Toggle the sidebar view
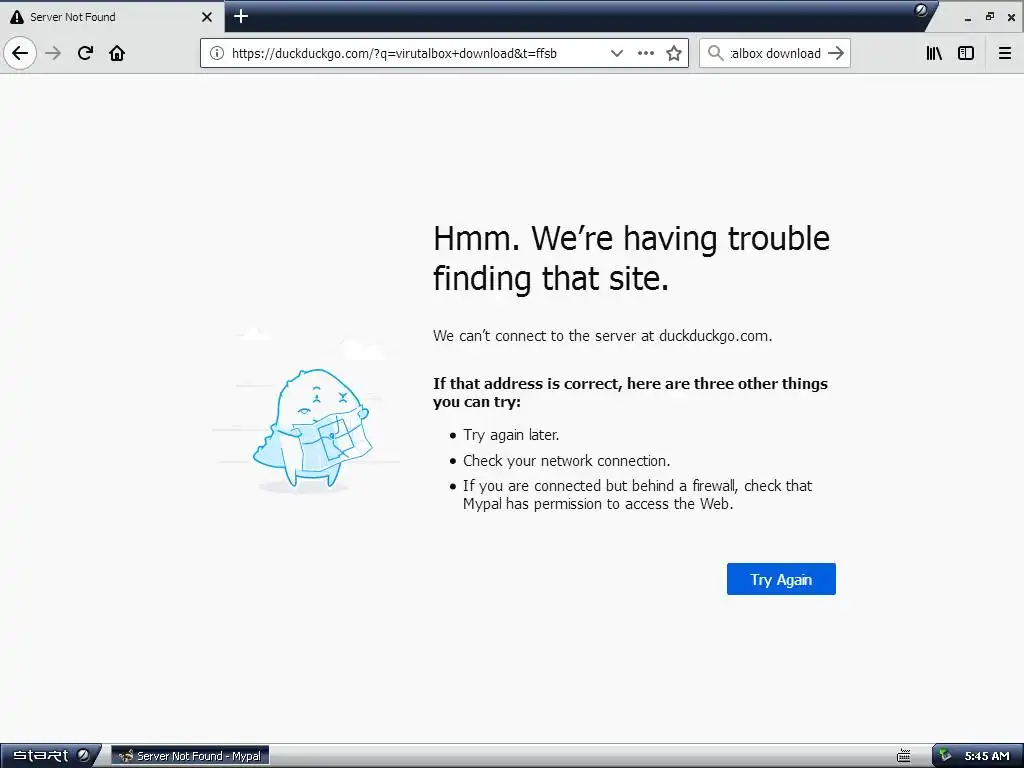 966,53
